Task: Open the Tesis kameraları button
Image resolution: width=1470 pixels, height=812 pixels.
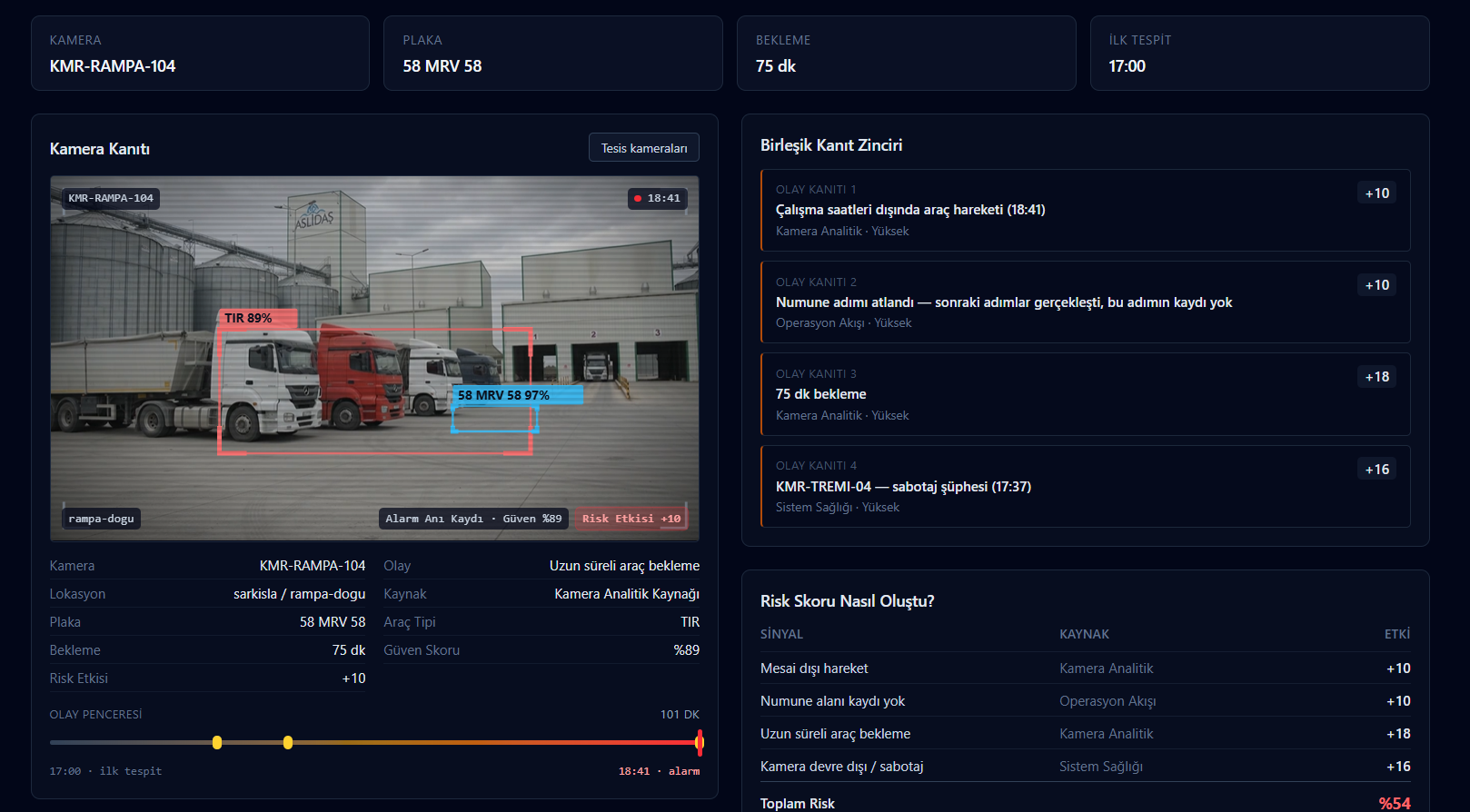Action: 644,148
